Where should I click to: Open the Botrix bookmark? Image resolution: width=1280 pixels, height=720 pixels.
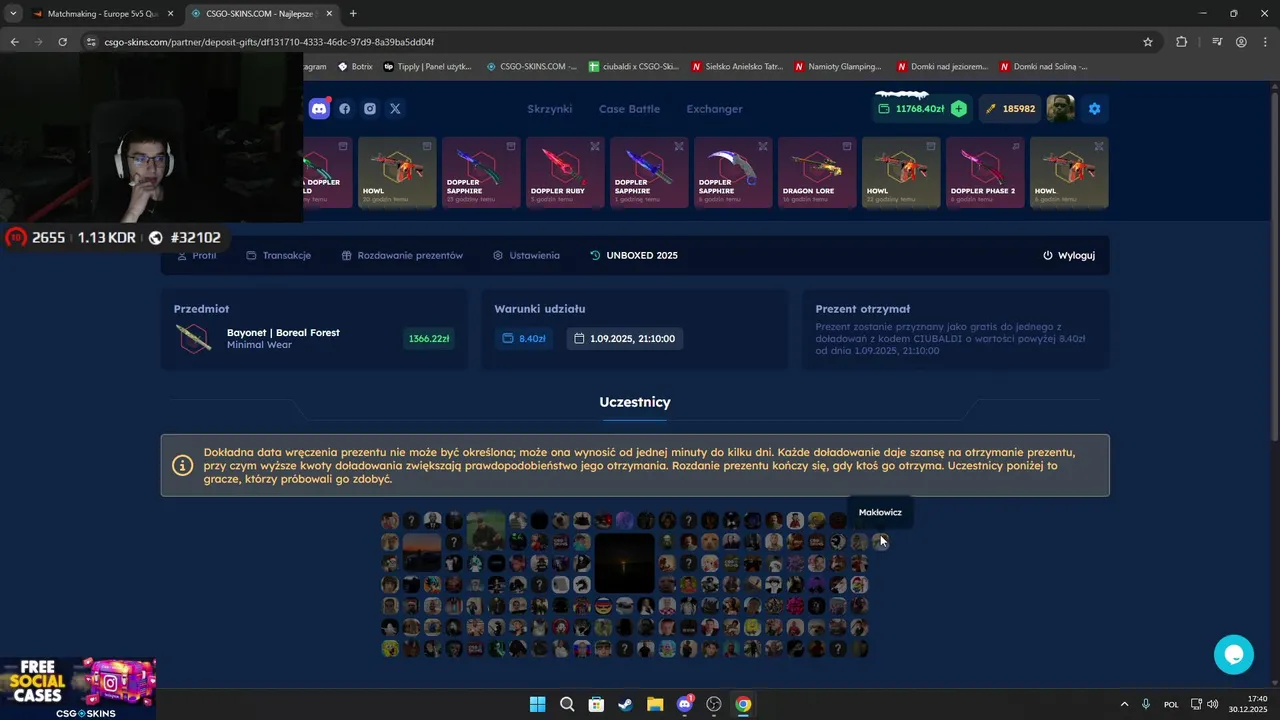[355, 67]
